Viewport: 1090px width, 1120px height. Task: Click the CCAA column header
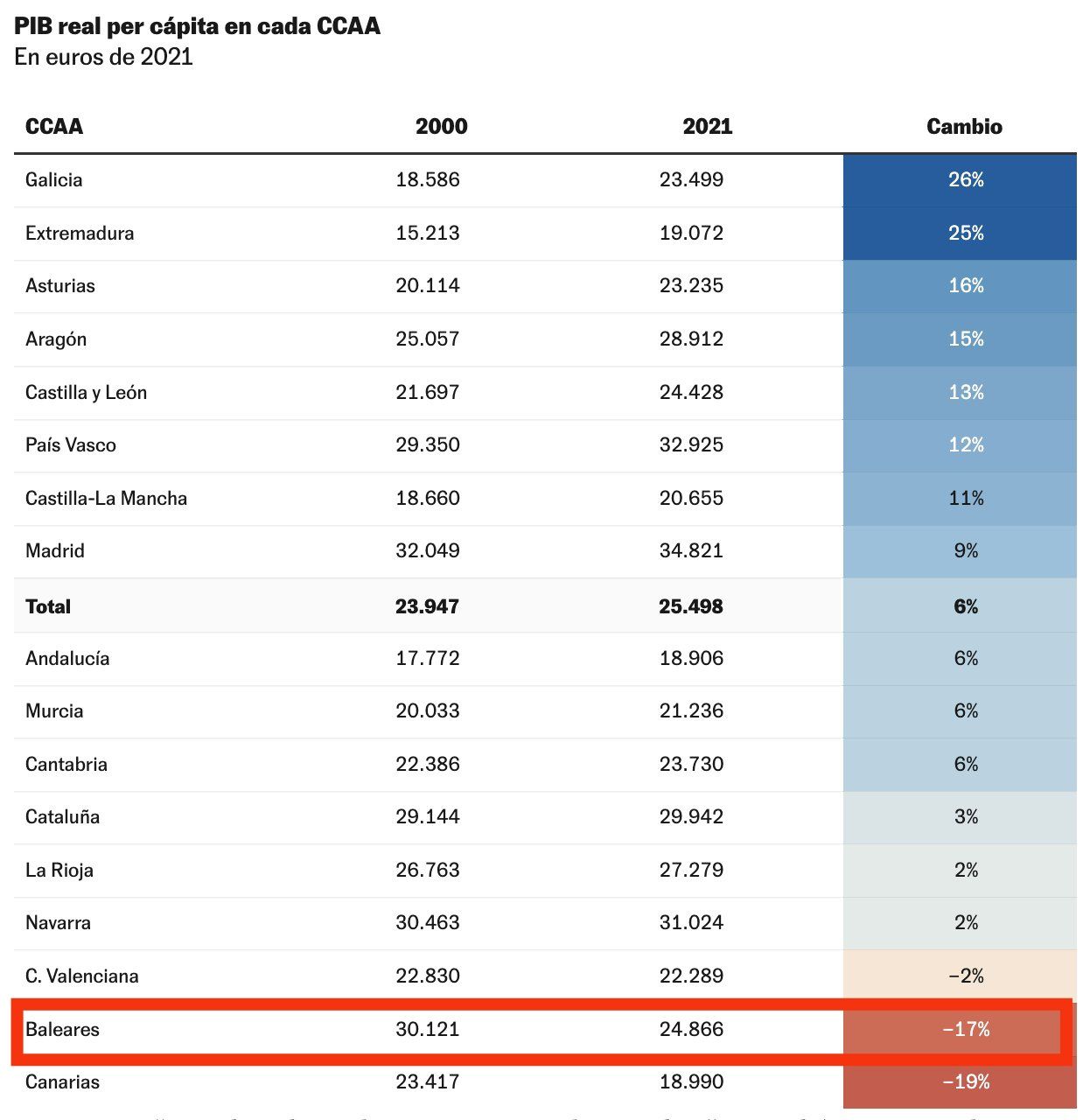(x=54, y=127)
